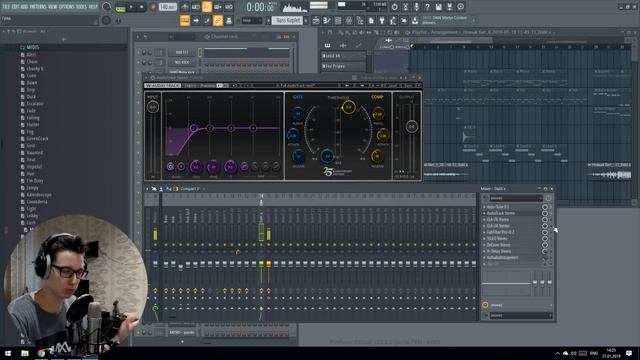Open the Audiotrack Stereo effect slot
The image size is (640, 360).
[x=512, y=213]
